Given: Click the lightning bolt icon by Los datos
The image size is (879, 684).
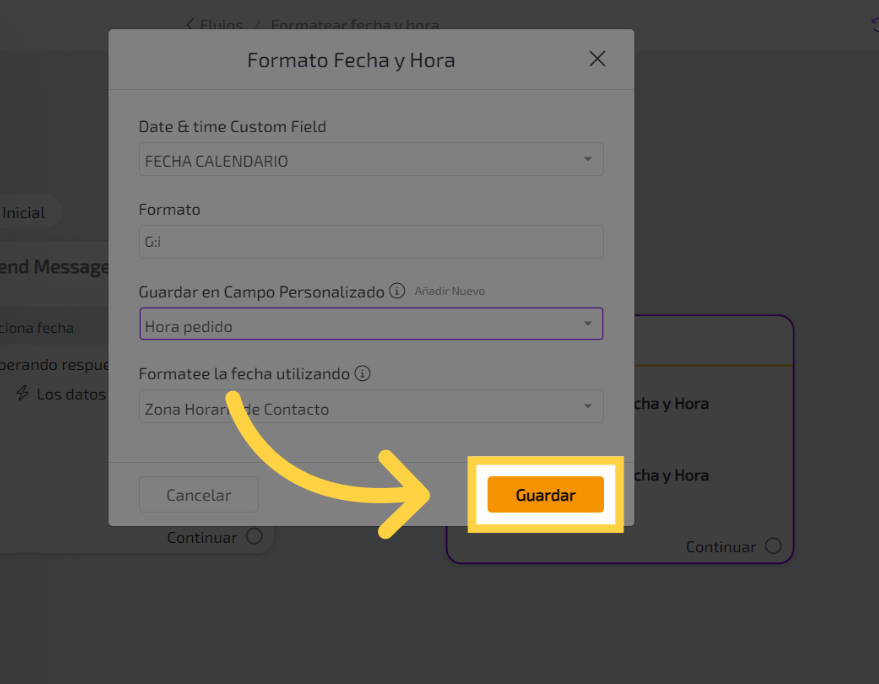Looking at the screenshot, I should (x=22, y=394).
